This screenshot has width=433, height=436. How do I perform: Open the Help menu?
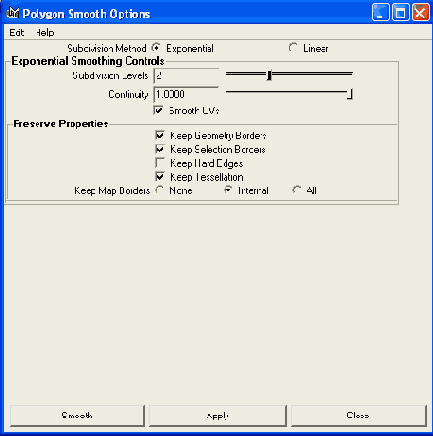[x=45, y=33]
